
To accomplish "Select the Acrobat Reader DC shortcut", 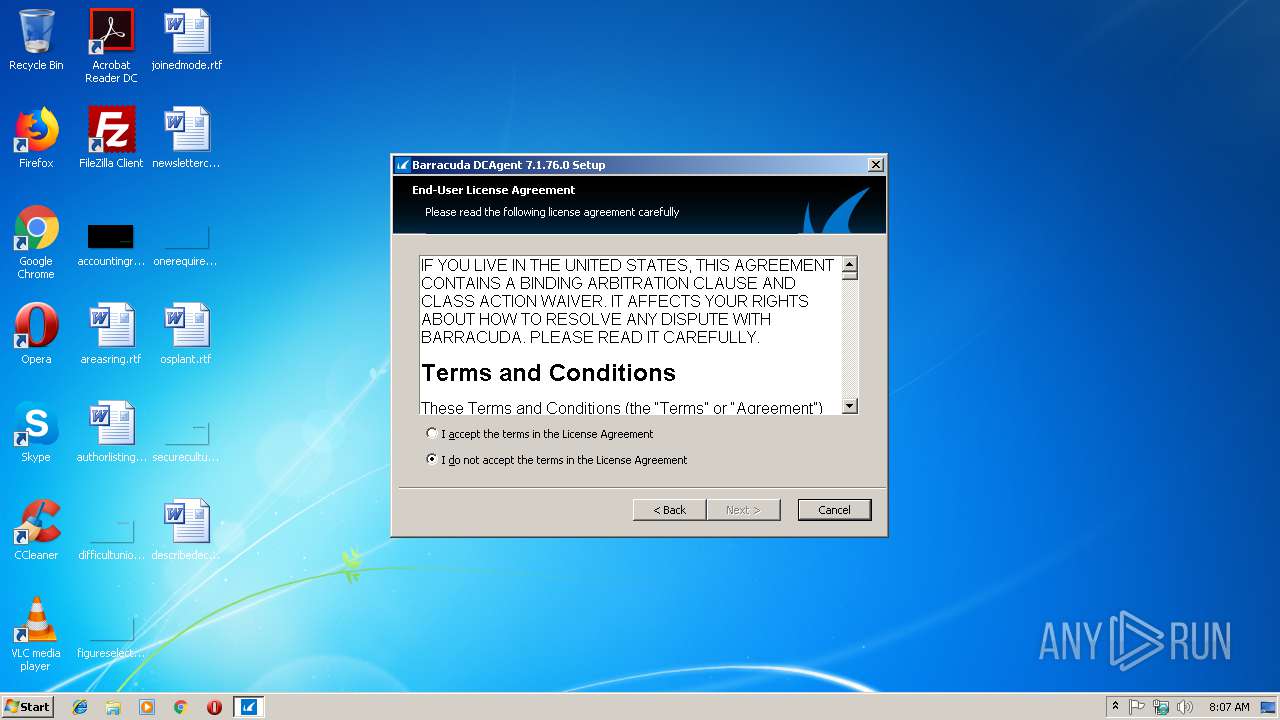I will click(x=111, y=46).
